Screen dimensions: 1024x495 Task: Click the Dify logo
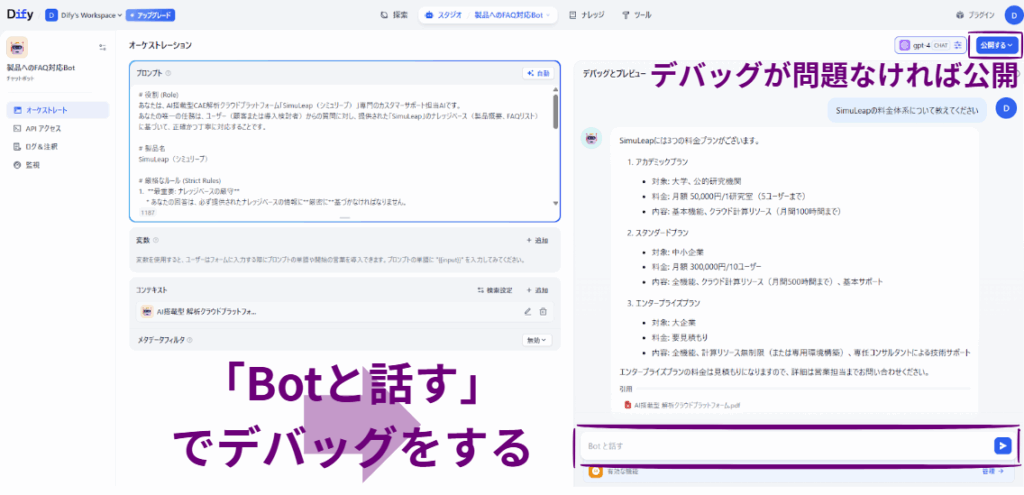click(20, 15)
